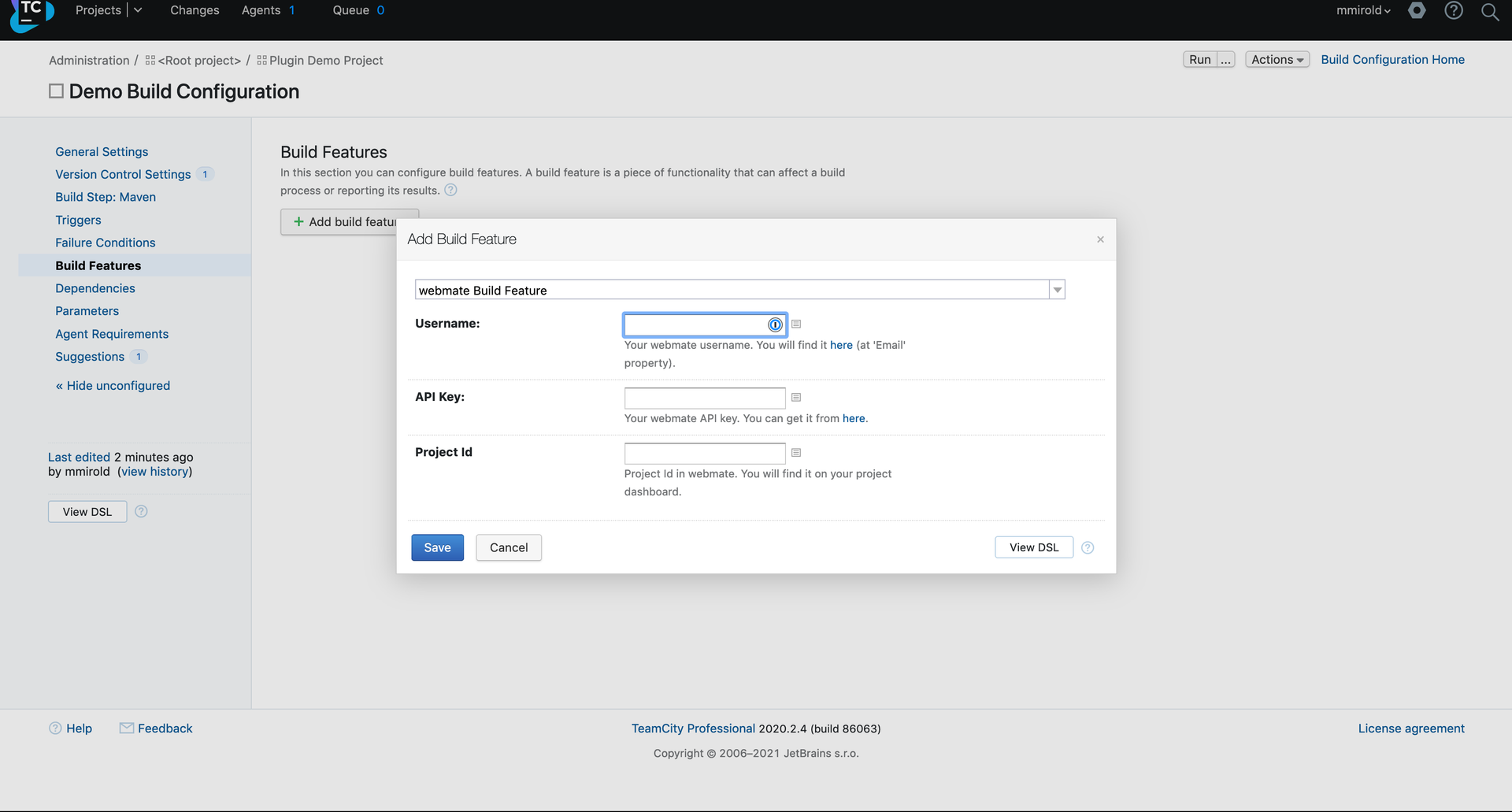
Task: Click the Feedback envelope icon
Action: [x=127, y=728]
